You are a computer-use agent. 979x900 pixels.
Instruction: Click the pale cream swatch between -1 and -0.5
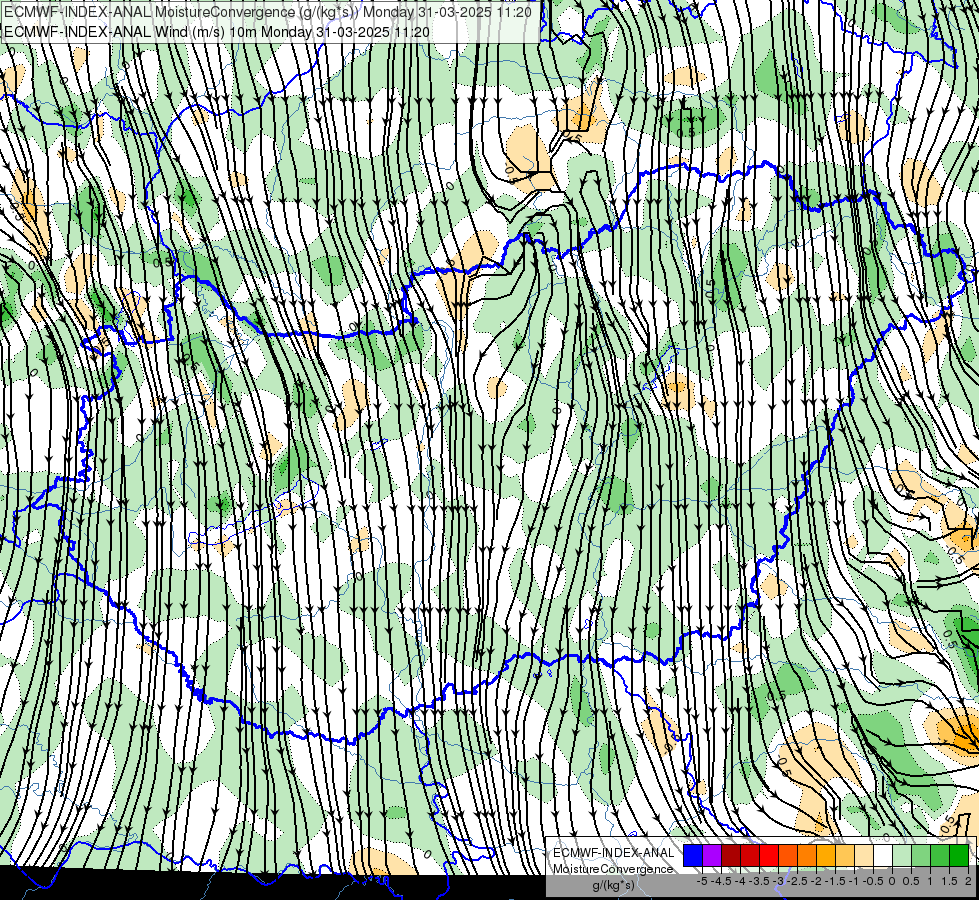pos(864,856)
